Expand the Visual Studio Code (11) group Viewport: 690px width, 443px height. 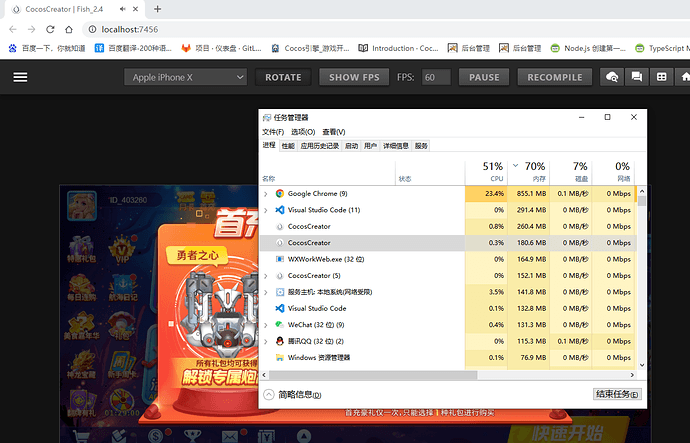pos(265,210)
